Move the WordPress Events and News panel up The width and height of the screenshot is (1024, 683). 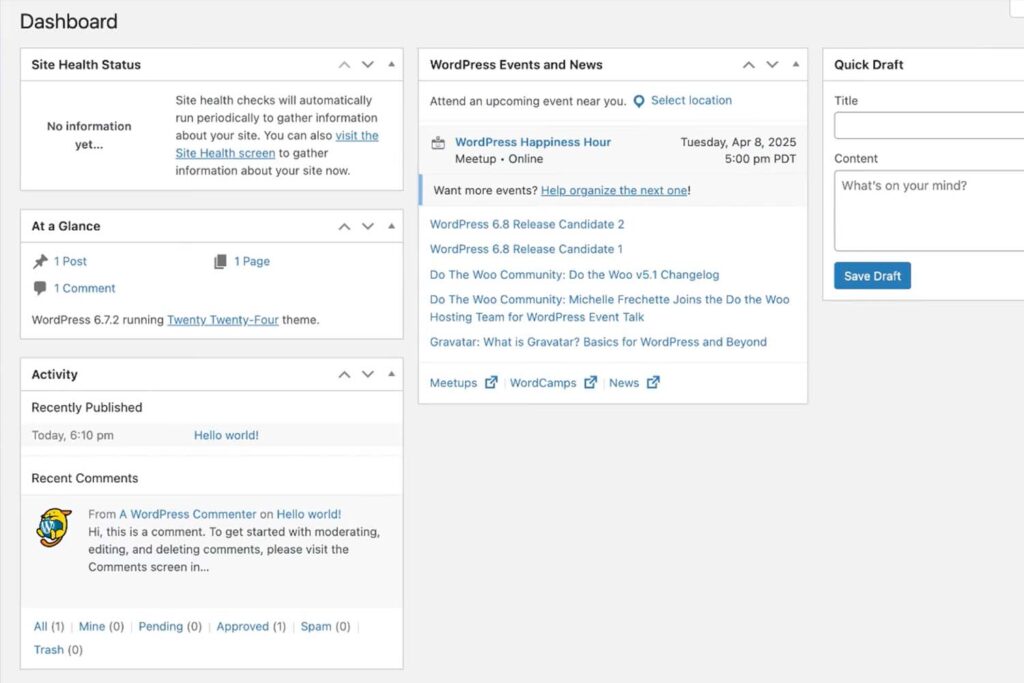point(748,65)
